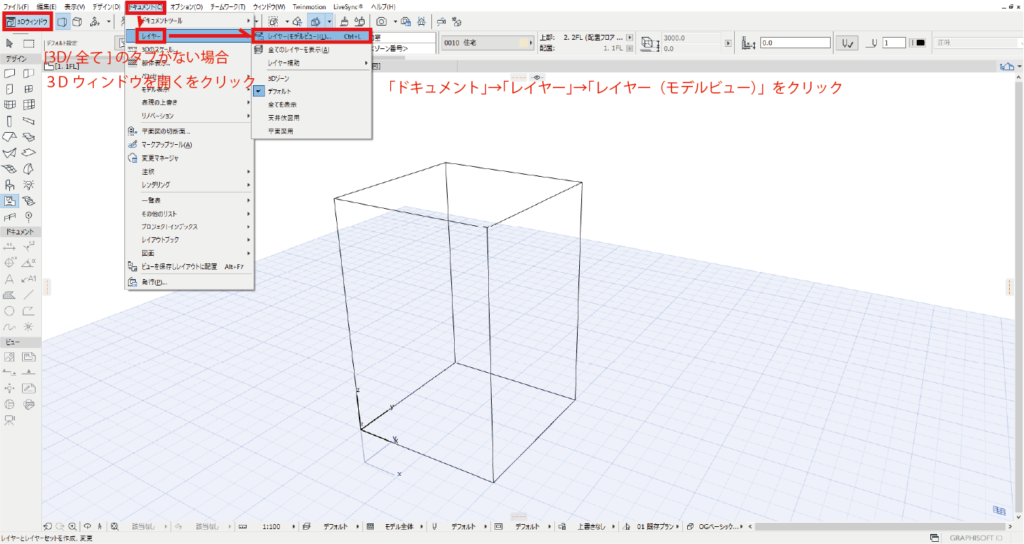1024x544 pixels.
Task: Open the ウィンドウ(W) menu
Action: pyautogui.click(x=270, y=7)
